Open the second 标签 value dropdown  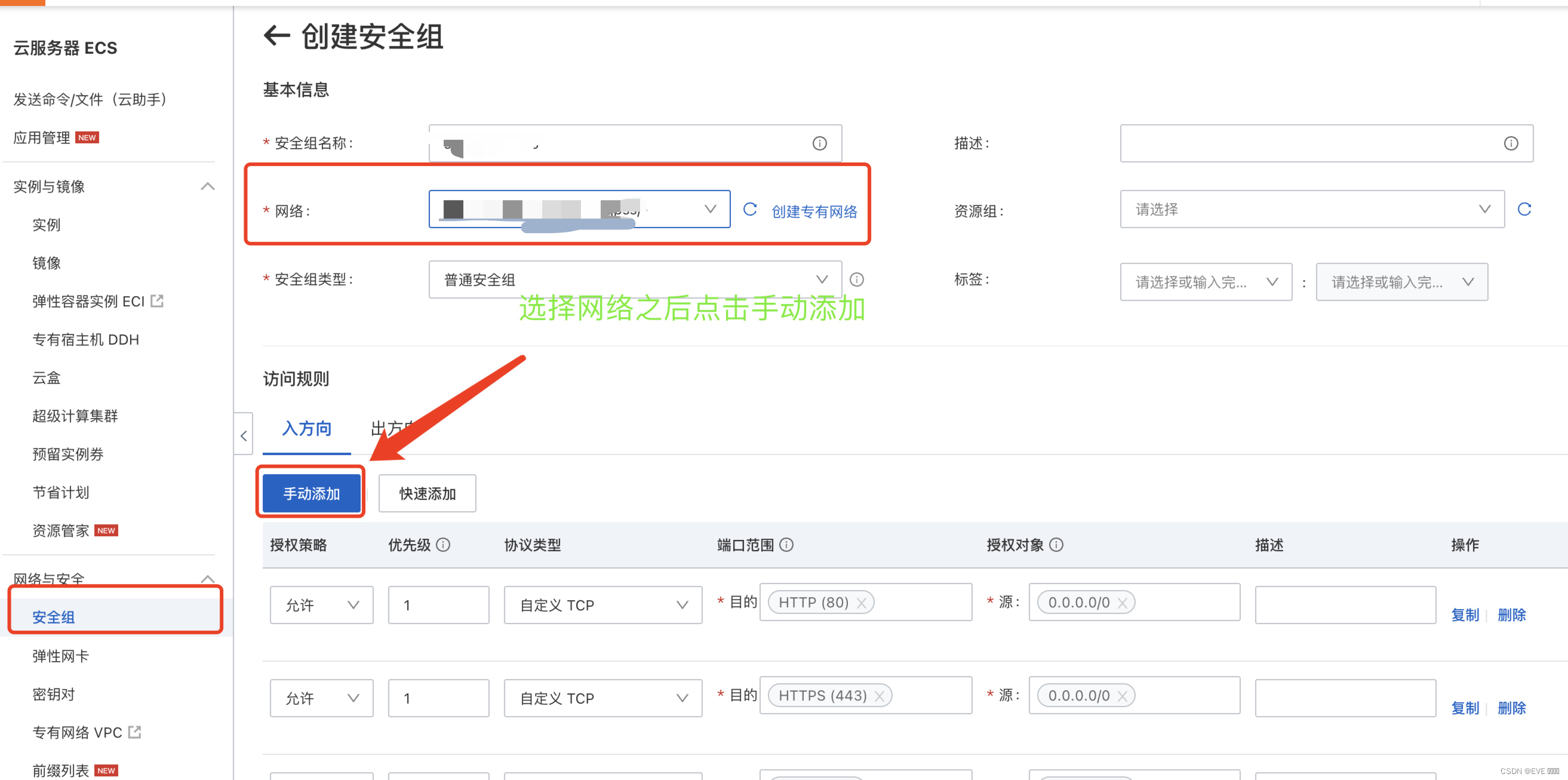tap(1402, 282)
